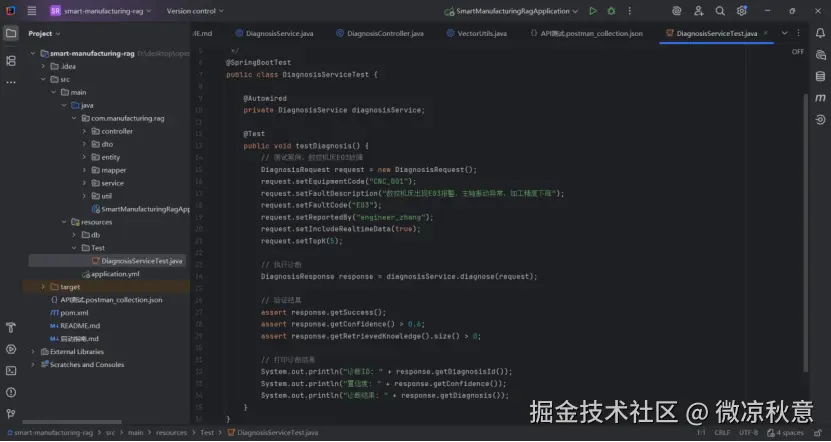Open Terminal tool window
This screenshot has width=831, height=442.
tap(11, 370)
